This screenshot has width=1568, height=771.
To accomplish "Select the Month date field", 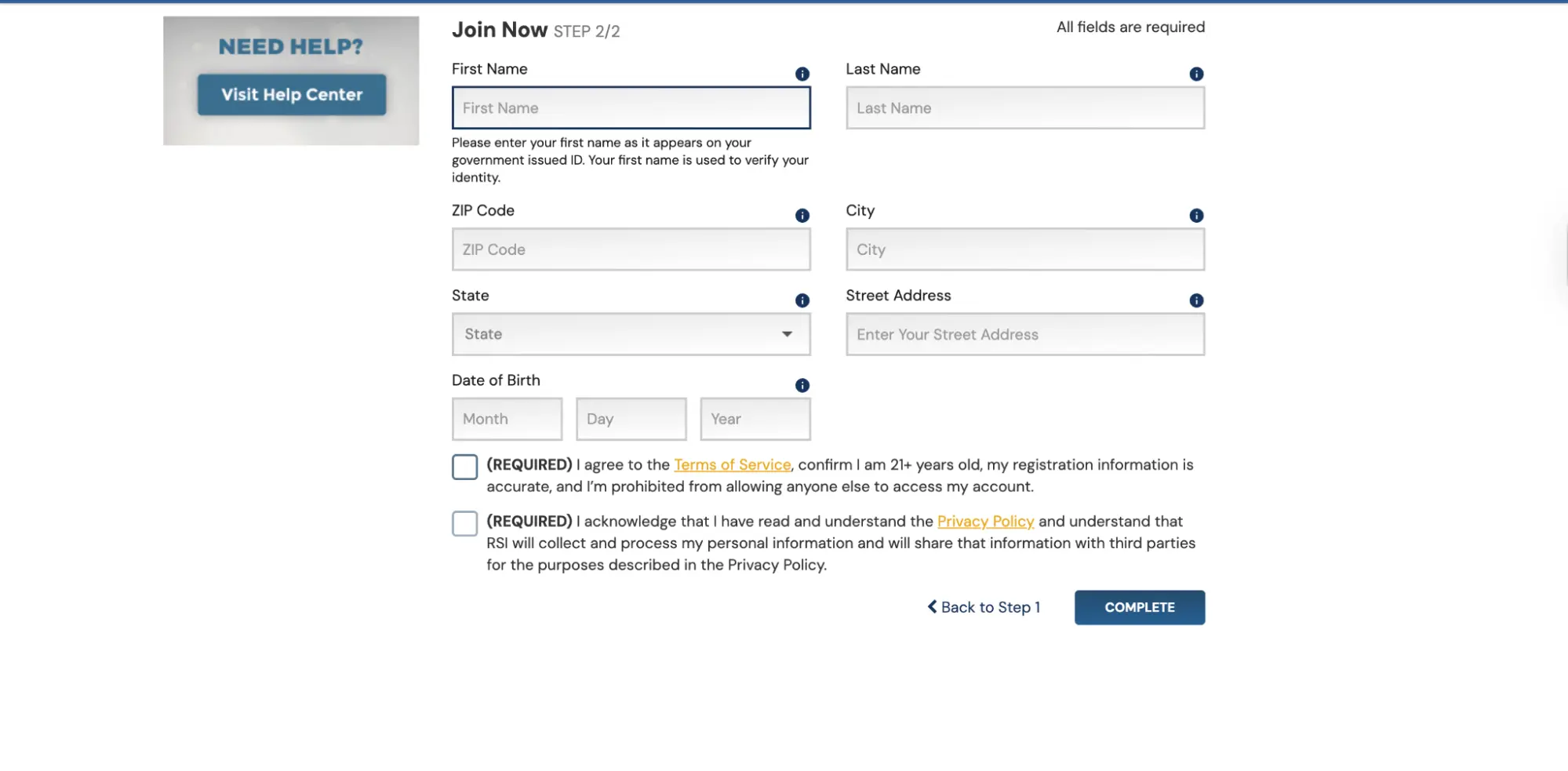I will (x=507, y=419).
